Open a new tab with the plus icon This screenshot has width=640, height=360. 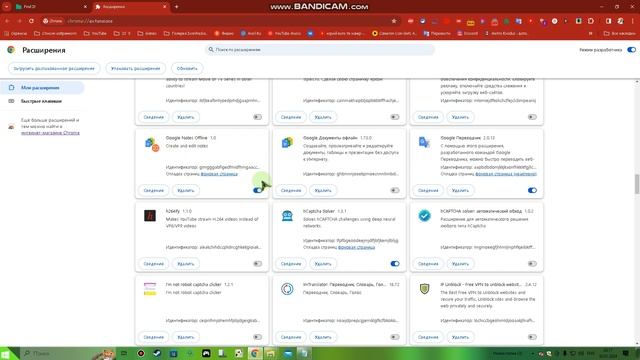[176, 7]
